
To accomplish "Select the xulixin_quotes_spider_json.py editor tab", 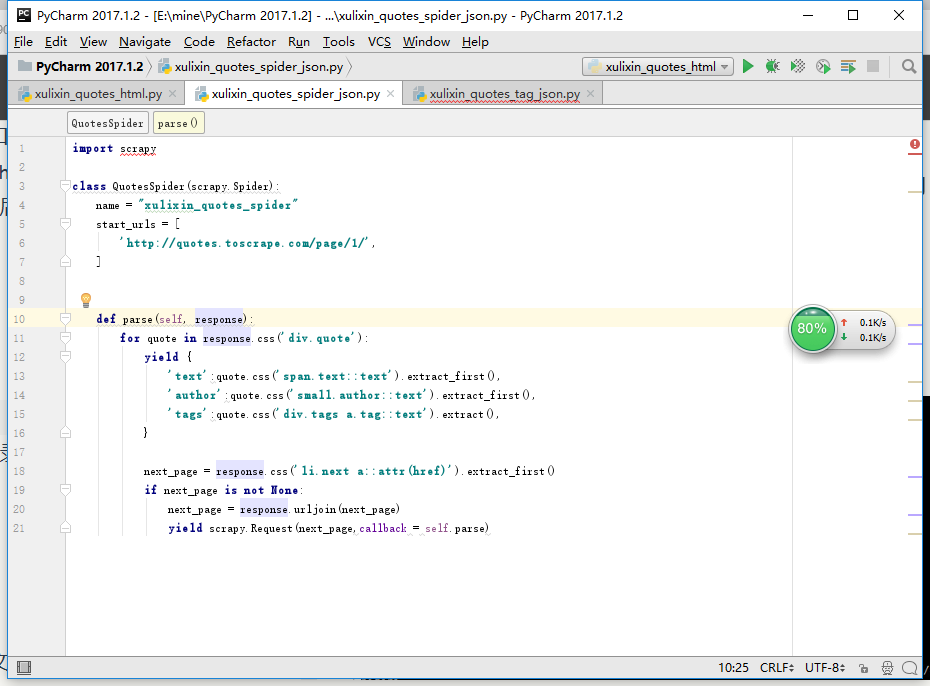I will [x=295, y=94].
